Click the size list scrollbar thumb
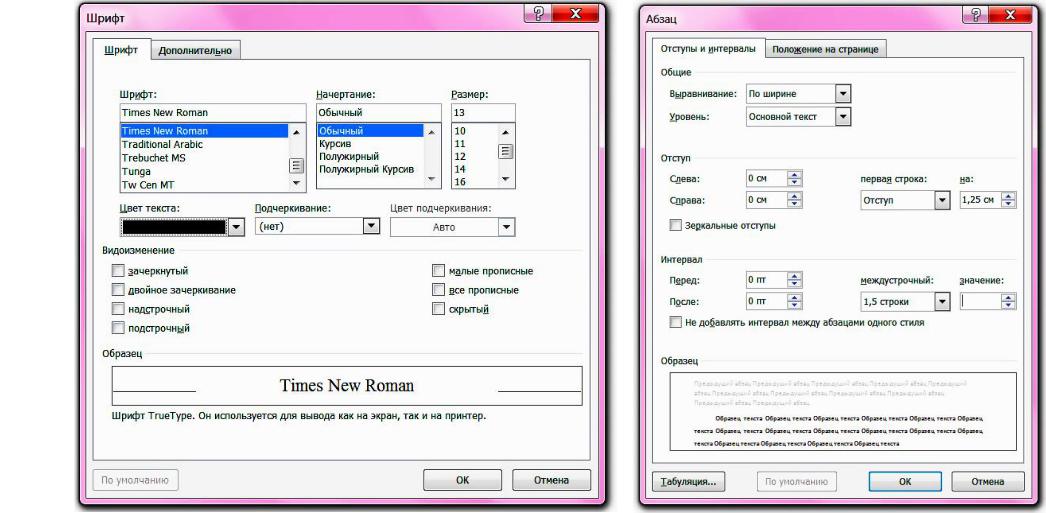Image resolution: width=1046 pixels, height=513 pixels. pos(506,151)
